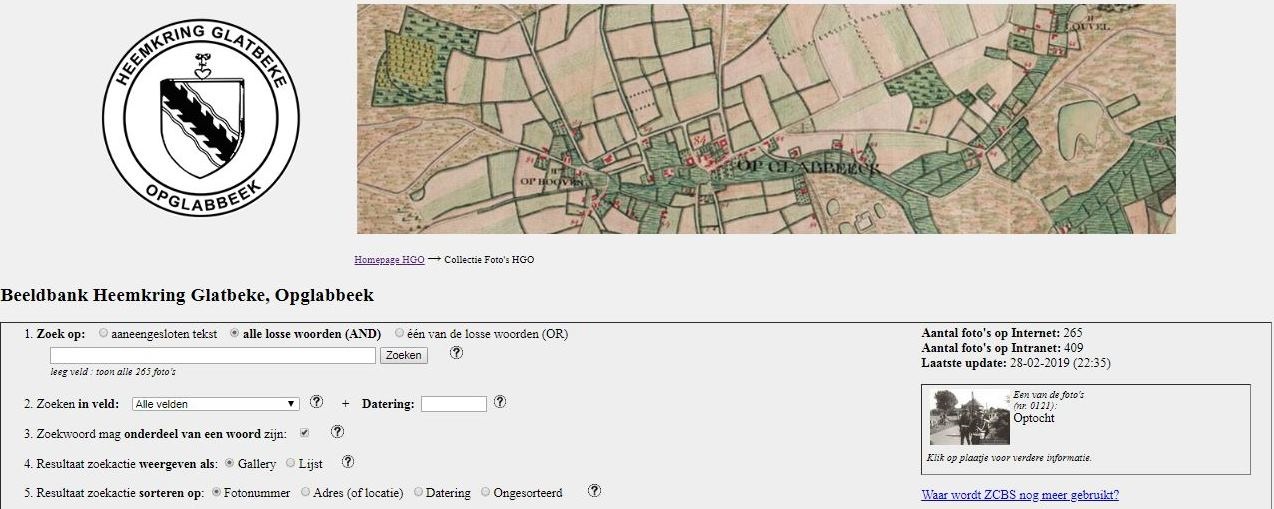
Task: Focus the main search text field
Action: pos(213,355)
